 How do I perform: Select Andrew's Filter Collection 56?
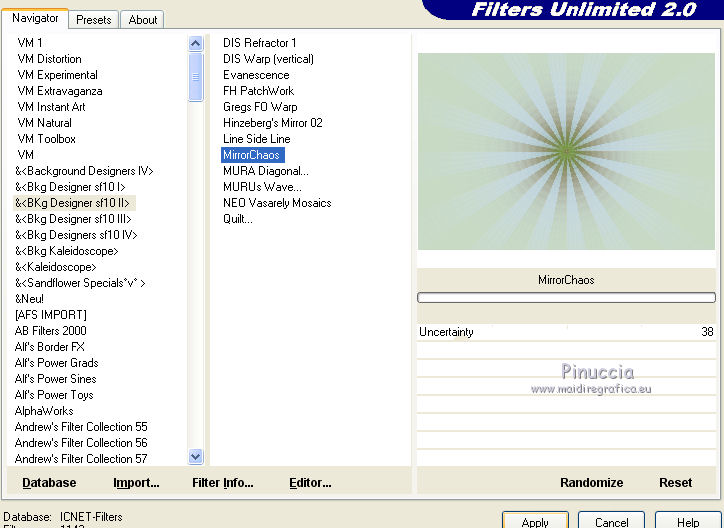[x=81, y=443]
